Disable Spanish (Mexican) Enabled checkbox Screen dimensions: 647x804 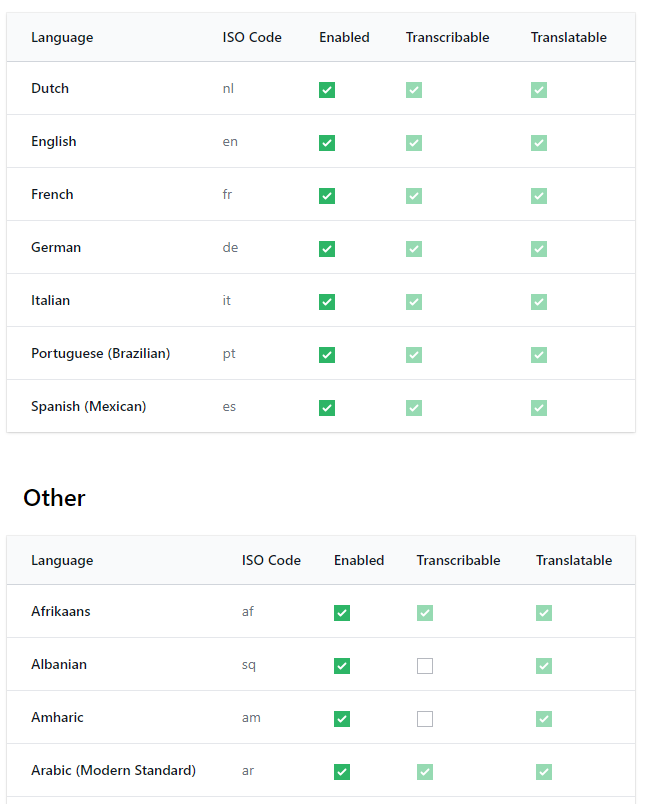[327, 408]
